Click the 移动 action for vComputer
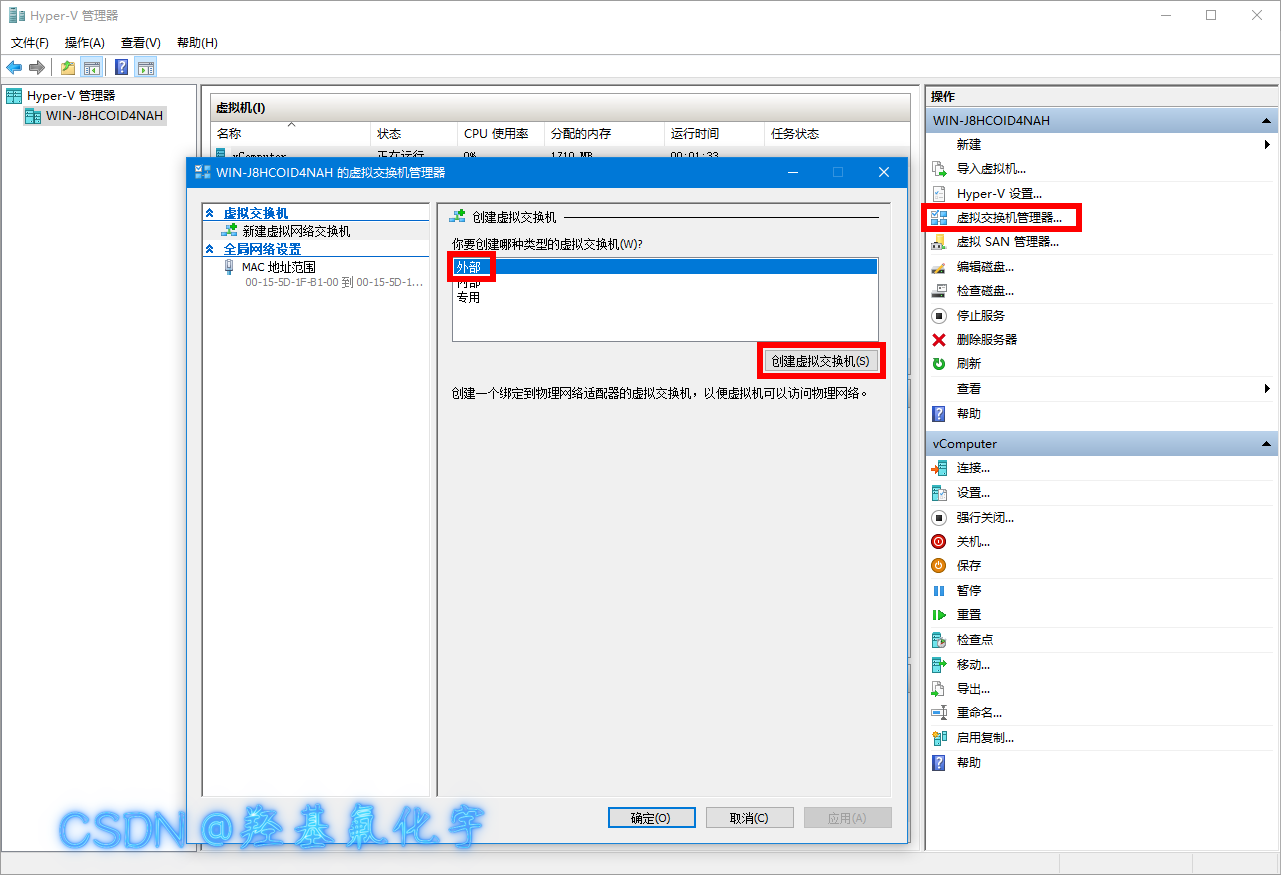This screenshot has width=1281, height=875. pos(973,665)
